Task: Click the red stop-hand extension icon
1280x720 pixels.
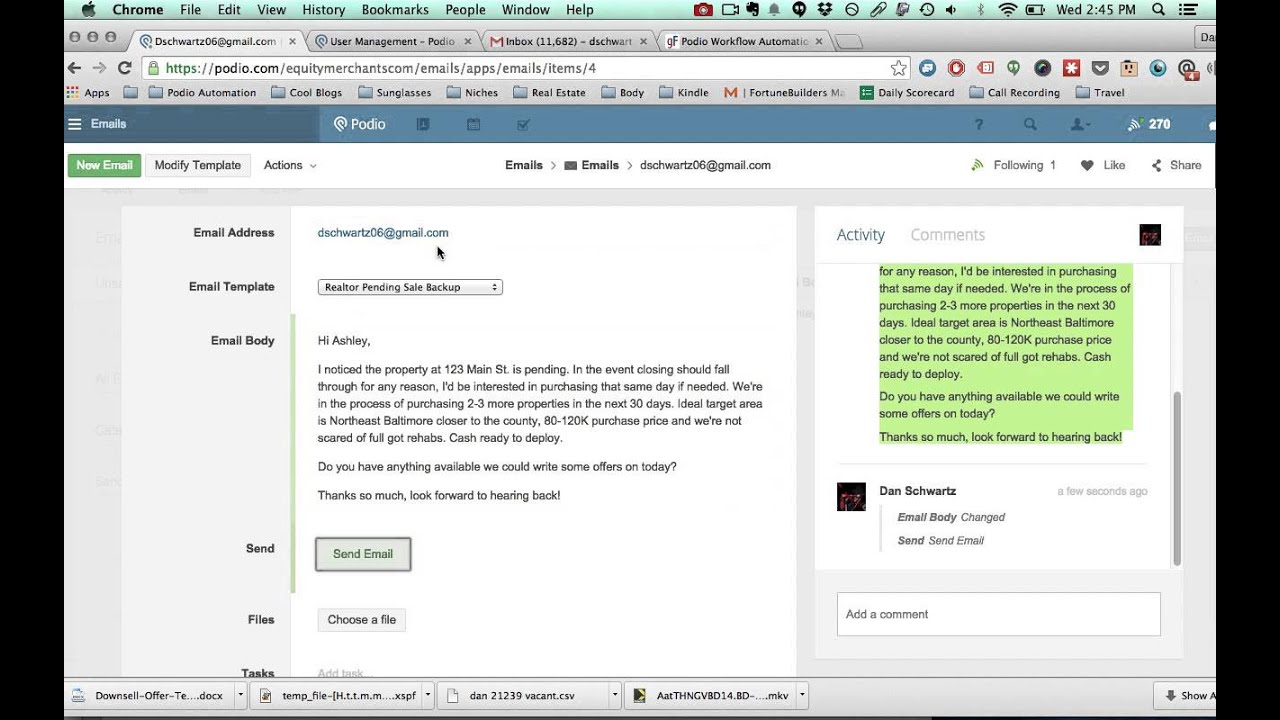Action: (956, 68)
